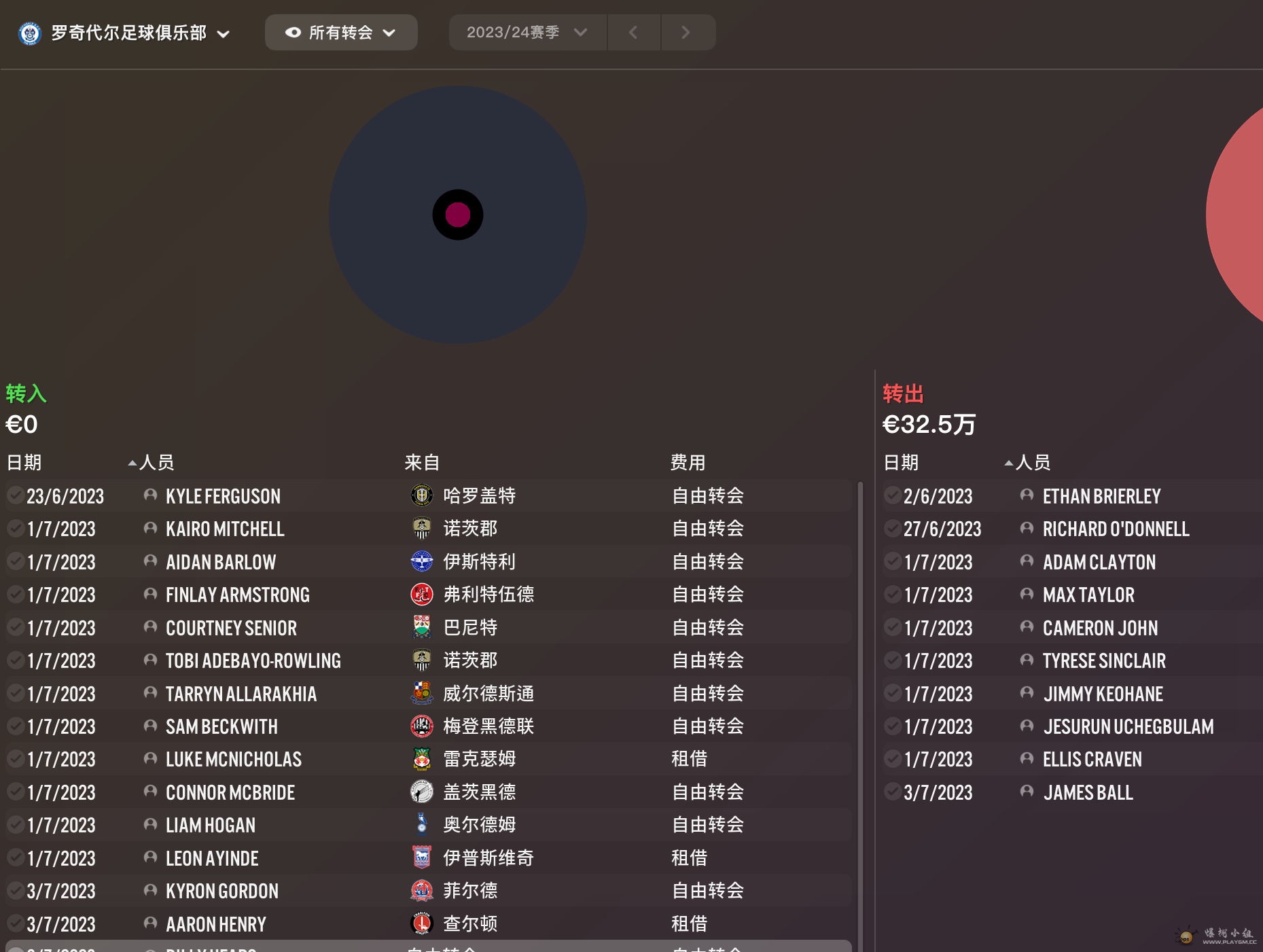The image size is (1263, 952).
Task: Click person icon beside Jimmy Keohane
Action: (x=1027, y=693)
